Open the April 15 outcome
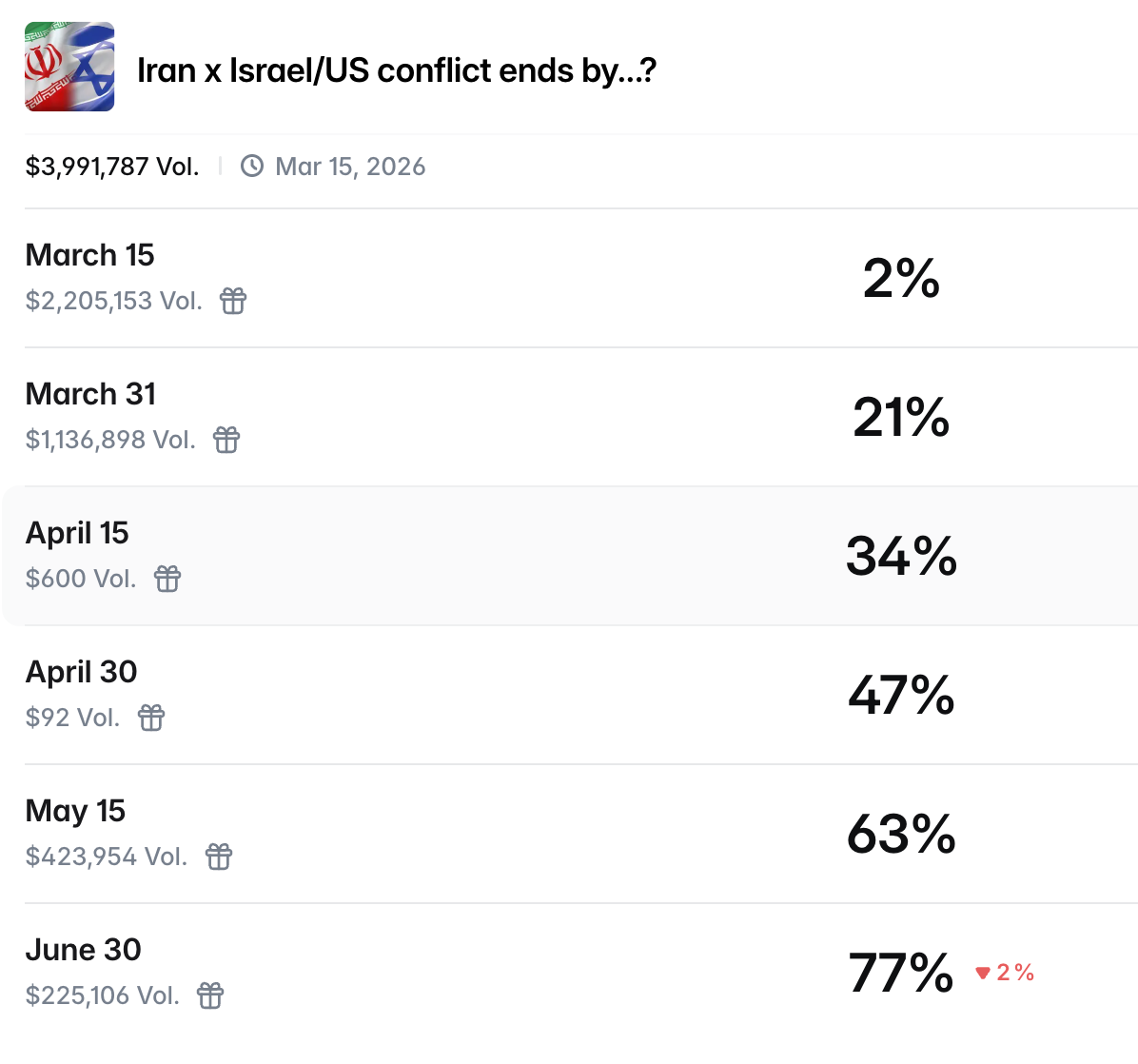 pyautogui.click(x=77, y=533)
